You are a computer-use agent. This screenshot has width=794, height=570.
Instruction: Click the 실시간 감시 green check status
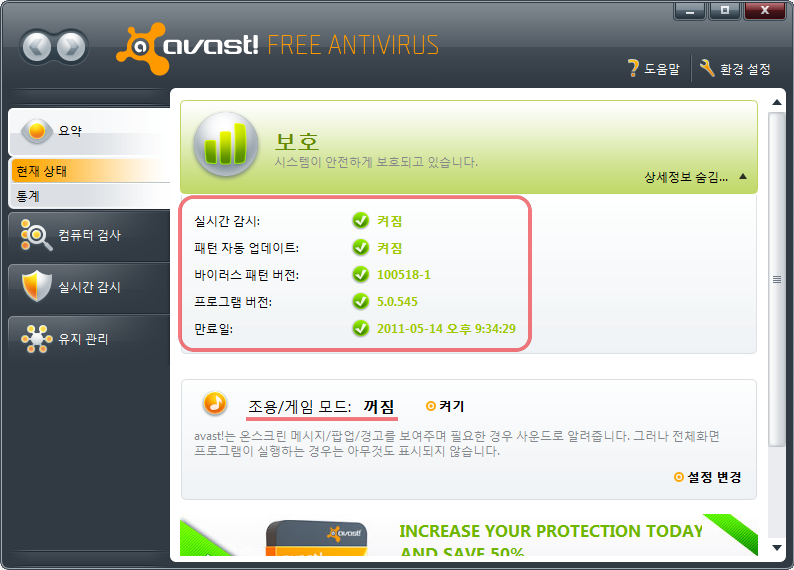[361, 221]
